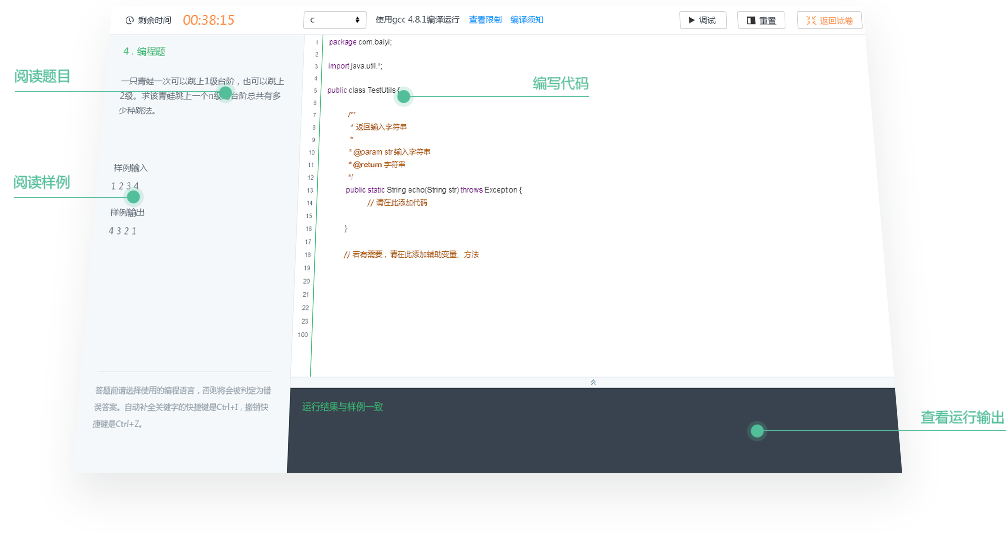Click the 编写代码 annotation label
This screenshot has width=1006, height=533.
click(560, 84)
